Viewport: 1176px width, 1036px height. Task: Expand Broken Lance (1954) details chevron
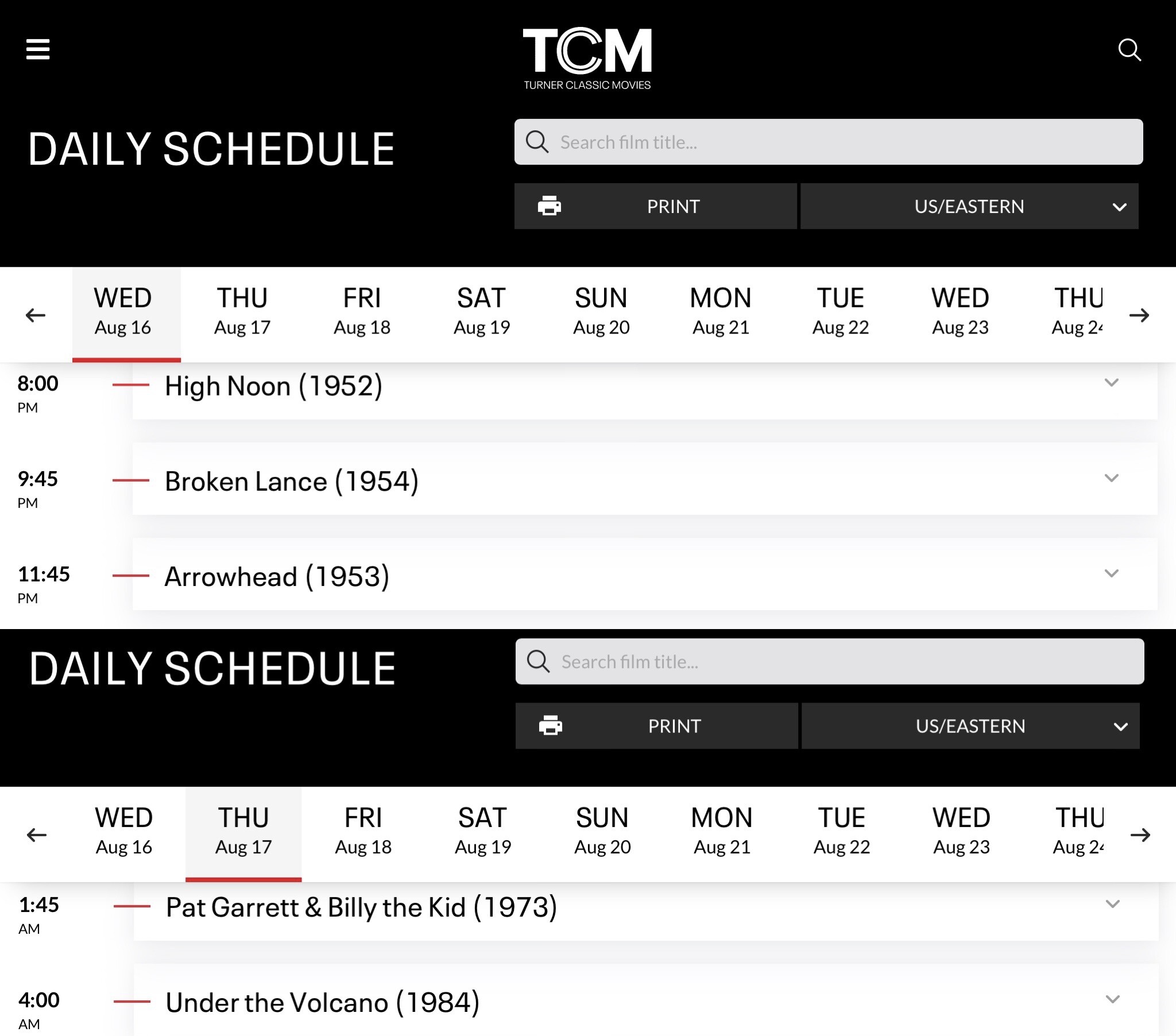point(1112,478)
